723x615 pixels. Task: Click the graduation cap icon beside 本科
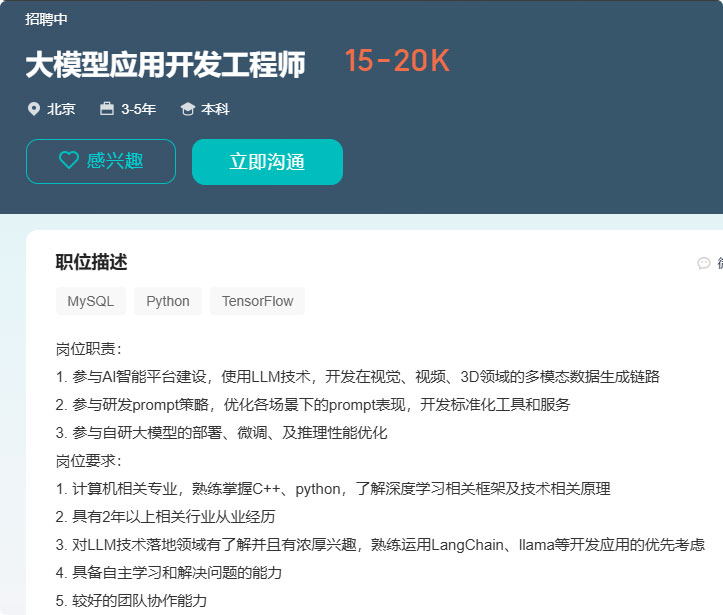(x=188, y=109)
